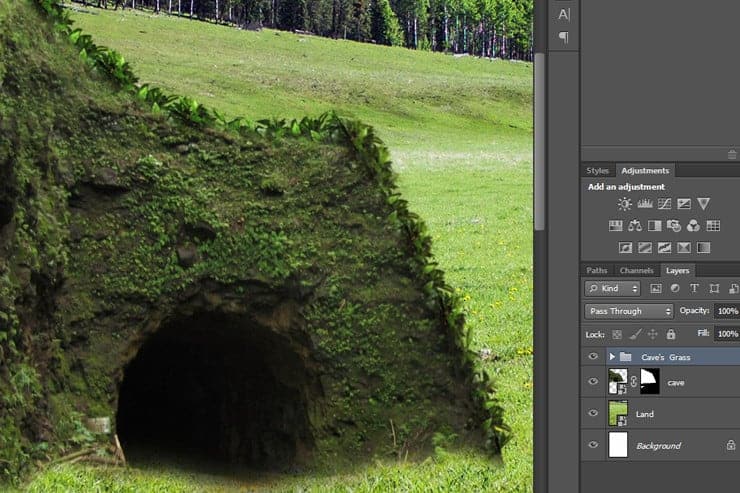The width and height of the screenshot is (740, 493).
Task: Add a Color Balance adjustment
Action: 635,226
